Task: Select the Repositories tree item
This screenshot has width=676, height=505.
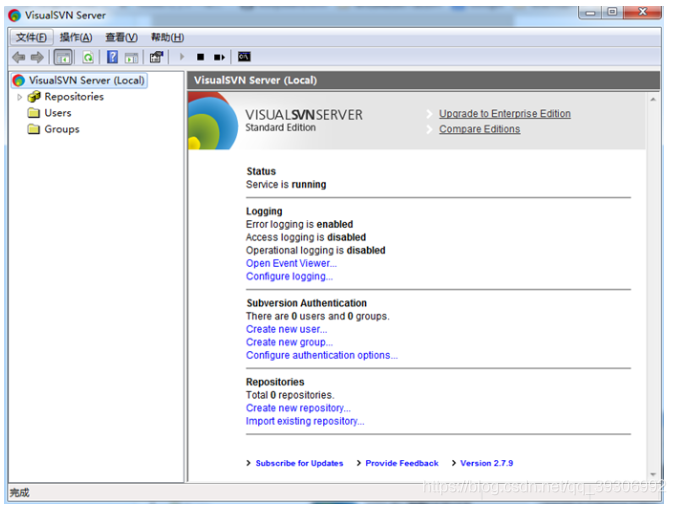Action: pos(74,97)
